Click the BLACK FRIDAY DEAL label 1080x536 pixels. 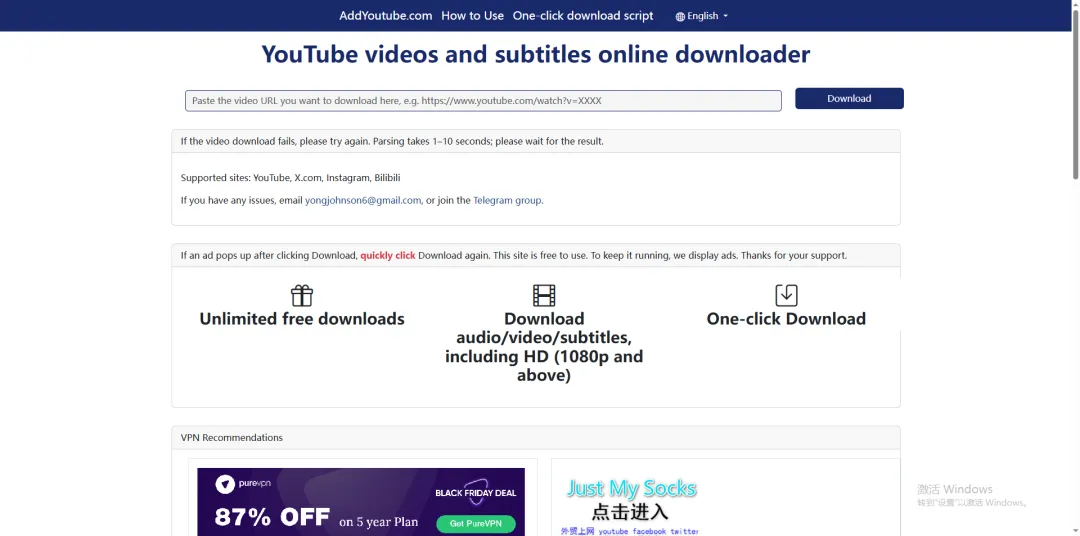pyautogui.click(x=475, y=493)
